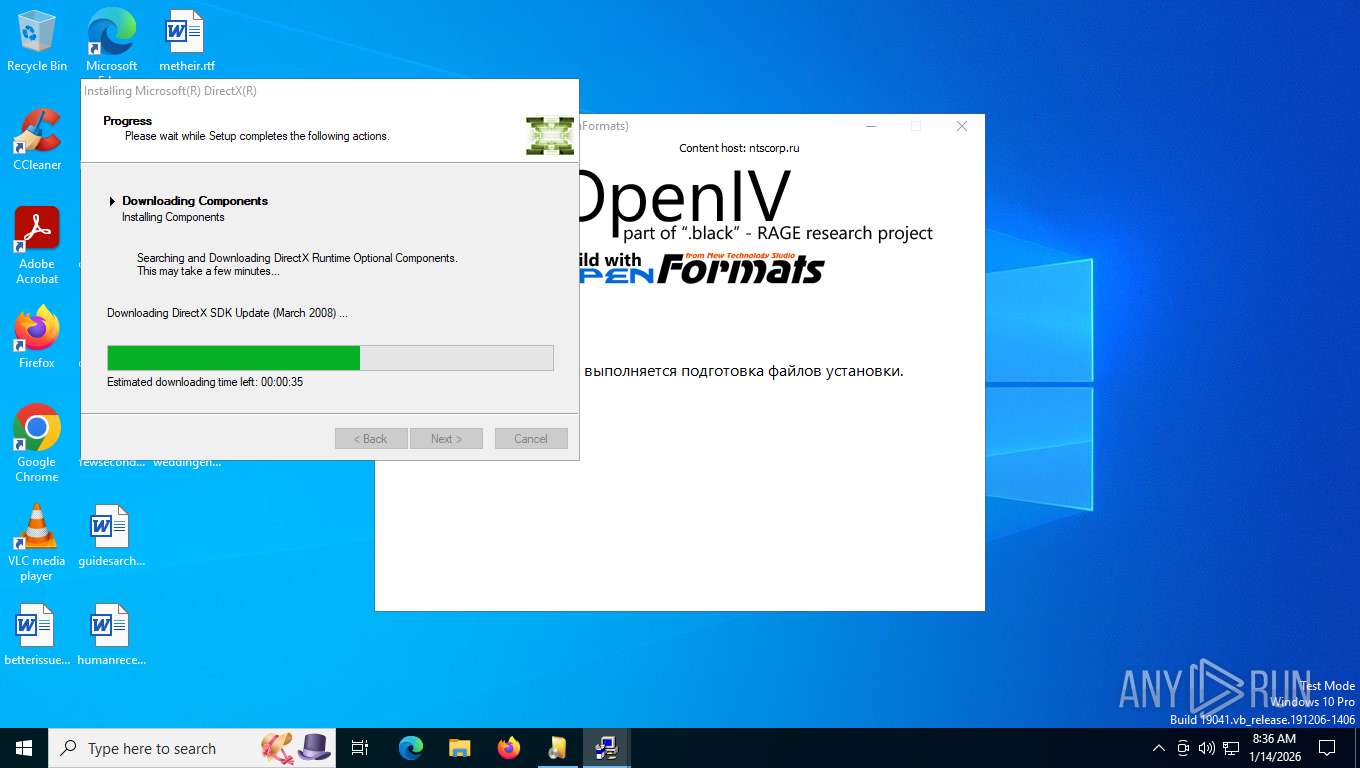Open Task View on the taskbar
1360x768 pixels.
(x=360, y=748)
